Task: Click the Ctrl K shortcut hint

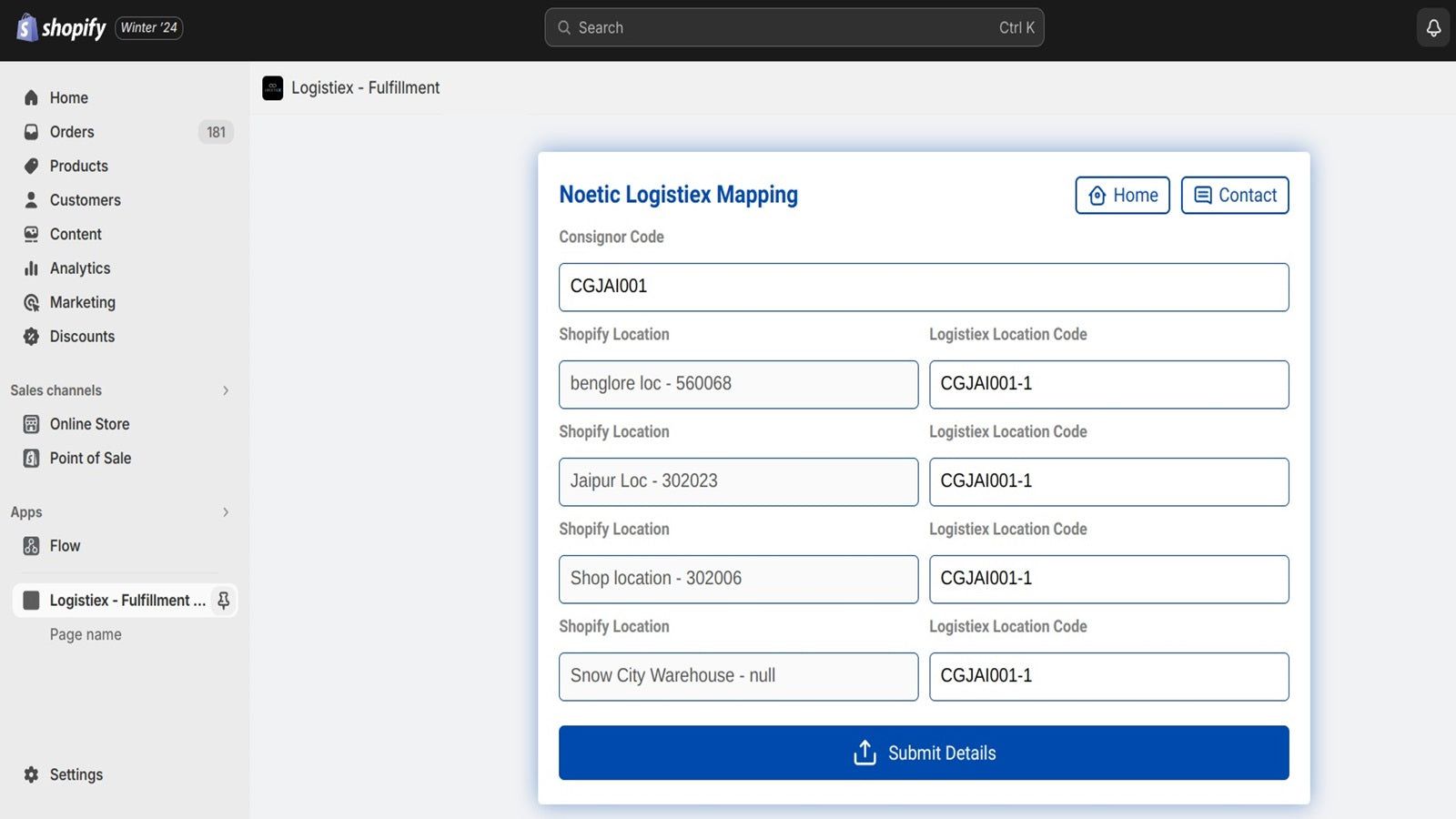Action: click(1016, 27)
